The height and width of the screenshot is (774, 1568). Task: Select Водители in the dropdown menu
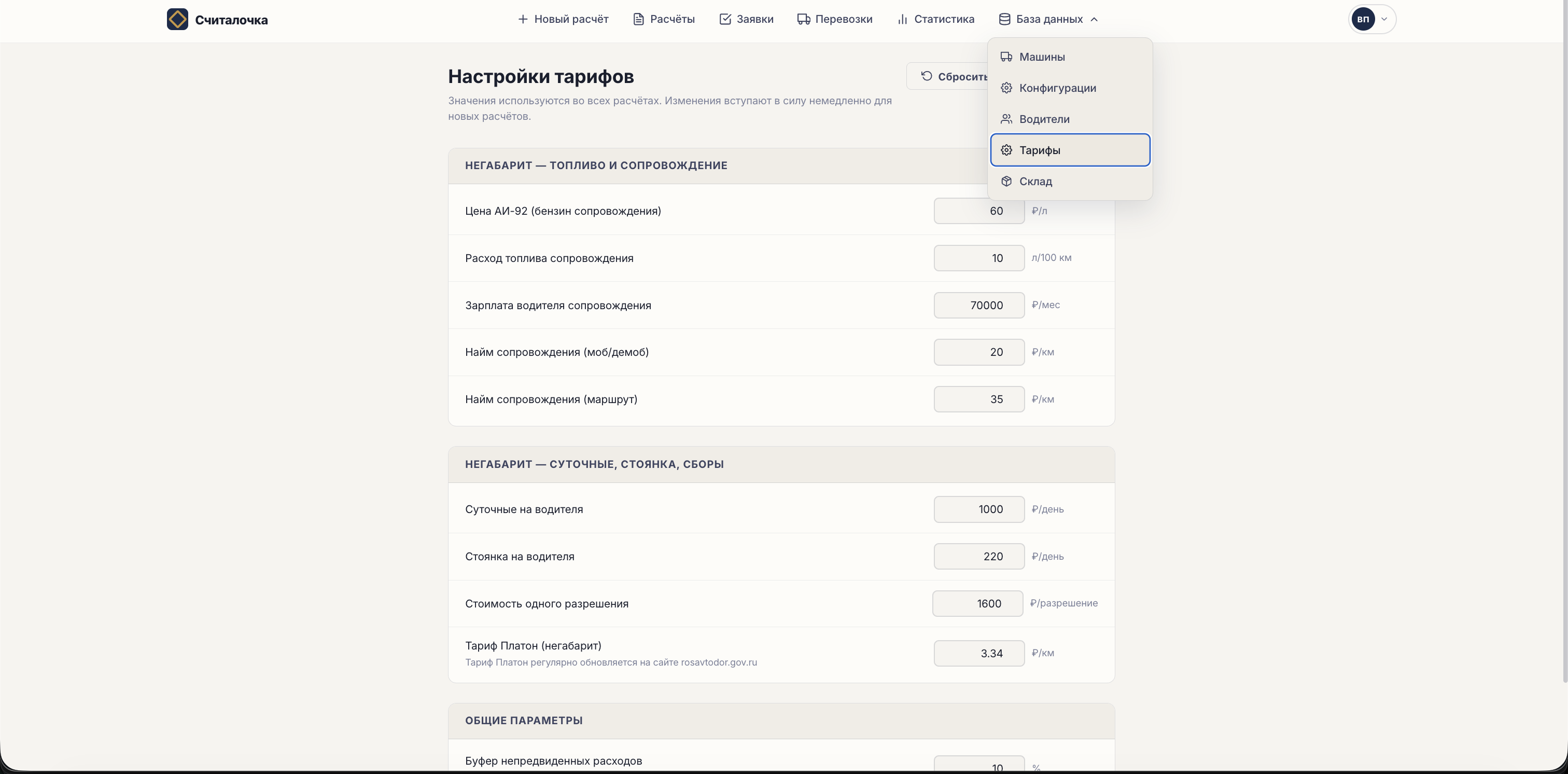(1070, 119)
